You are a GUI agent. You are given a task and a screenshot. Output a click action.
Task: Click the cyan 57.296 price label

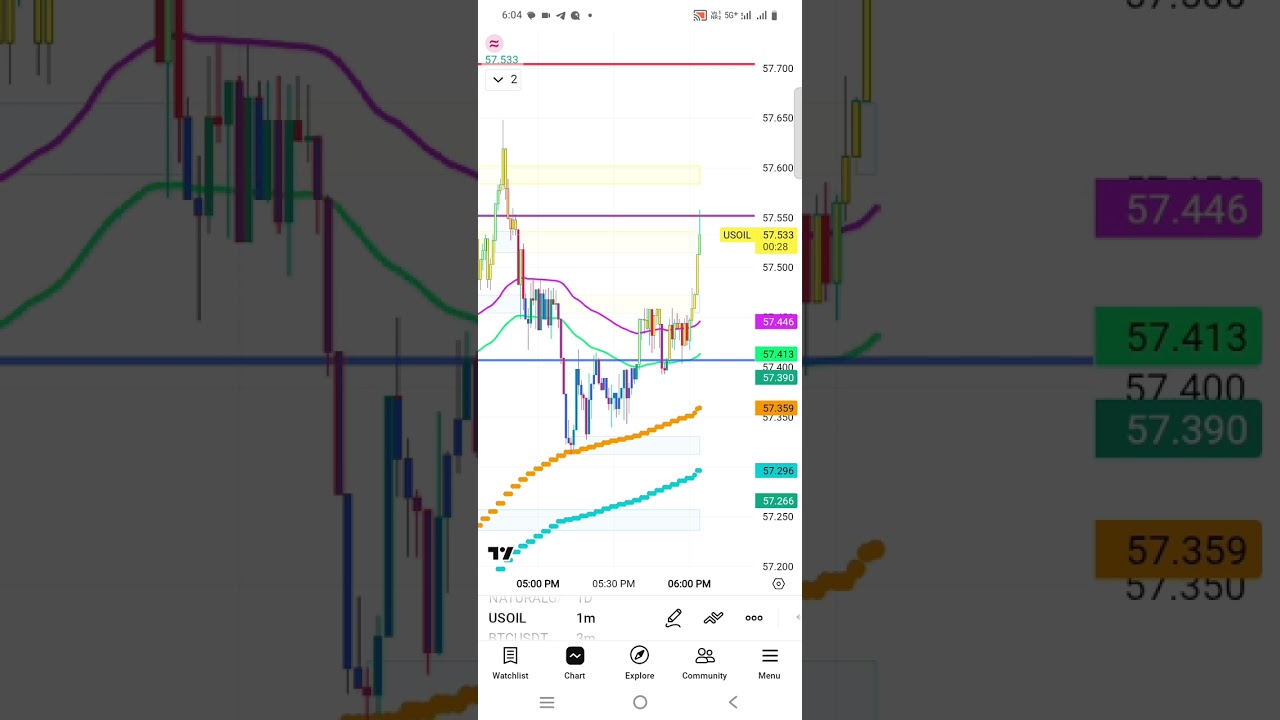pyautogui.click(x=777, y=471)
